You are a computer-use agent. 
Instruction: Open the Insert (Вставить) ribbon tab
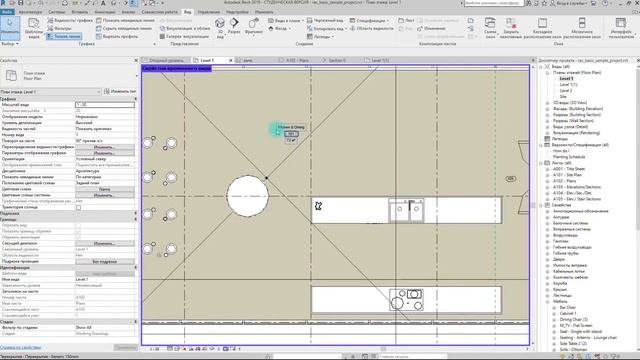80,12
